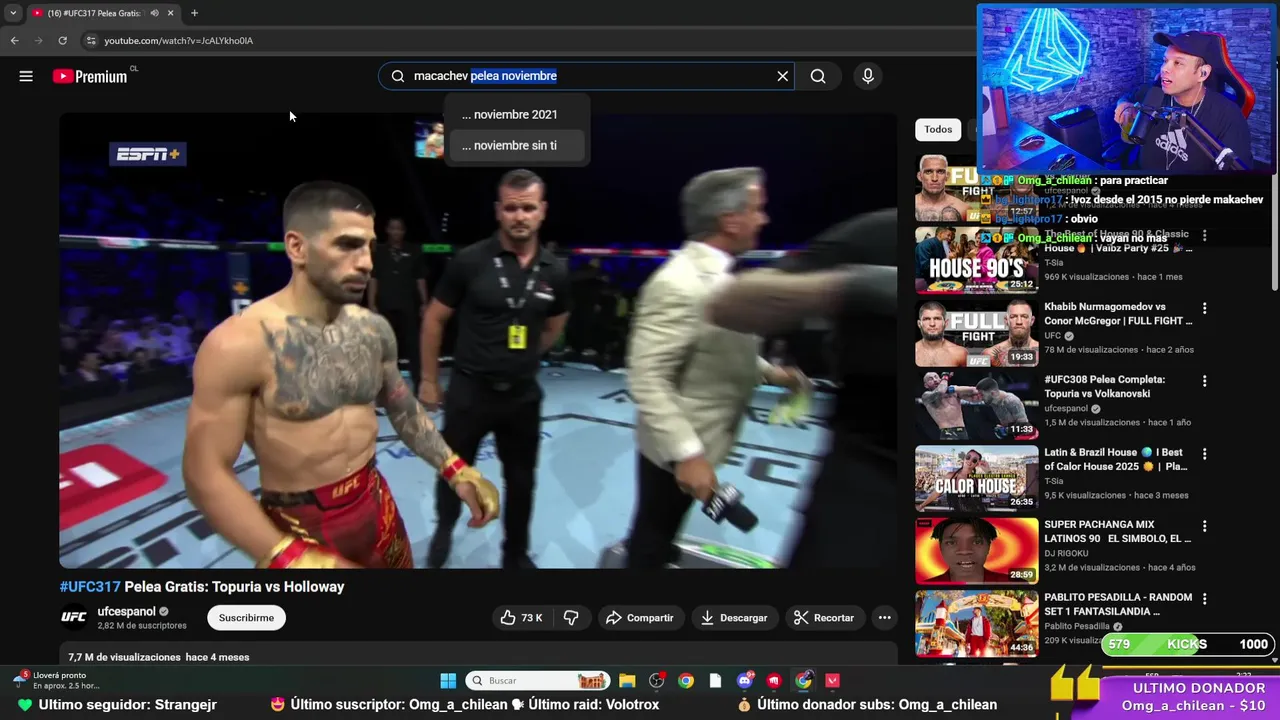This screenshot has width=1280, height=720.
Task: Like the video (73 K)
Action: point(521,618)
